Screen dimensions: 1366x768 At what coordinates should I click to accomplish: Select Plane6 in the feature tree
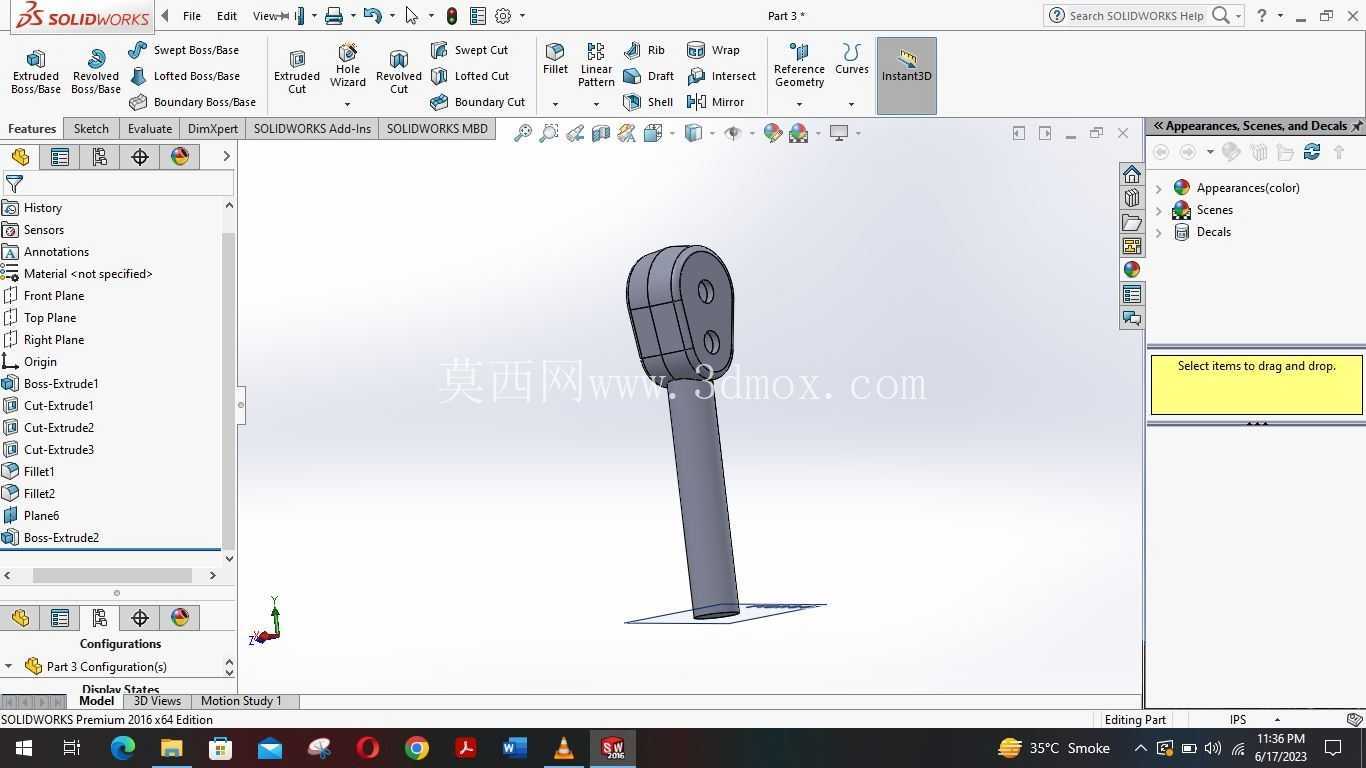41,516
